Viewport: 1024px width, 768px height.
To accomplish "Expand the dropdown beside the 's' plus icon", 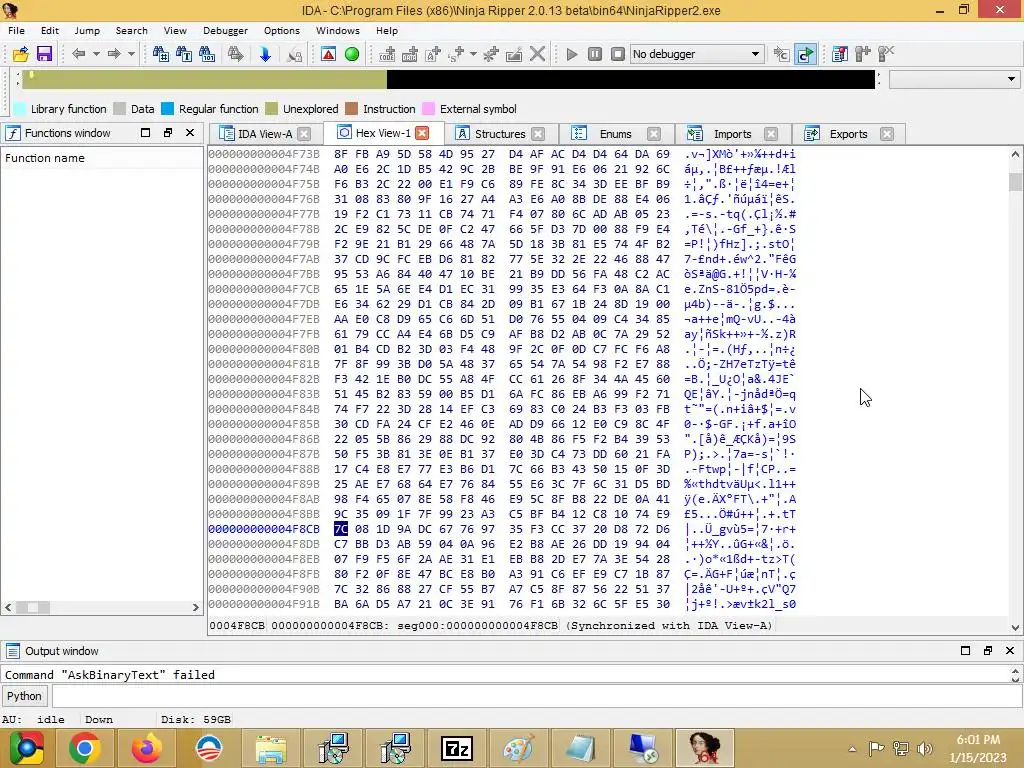I will coord(473,54).
